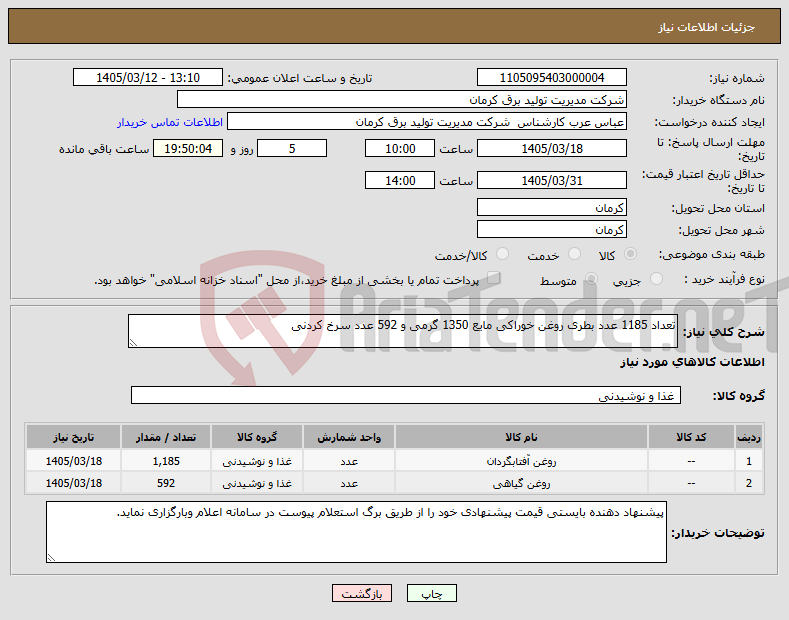The image size is (789, 620).
Task: Click the جزئیات اطلاعات نیاز page header
Action: tap(706, 27)
